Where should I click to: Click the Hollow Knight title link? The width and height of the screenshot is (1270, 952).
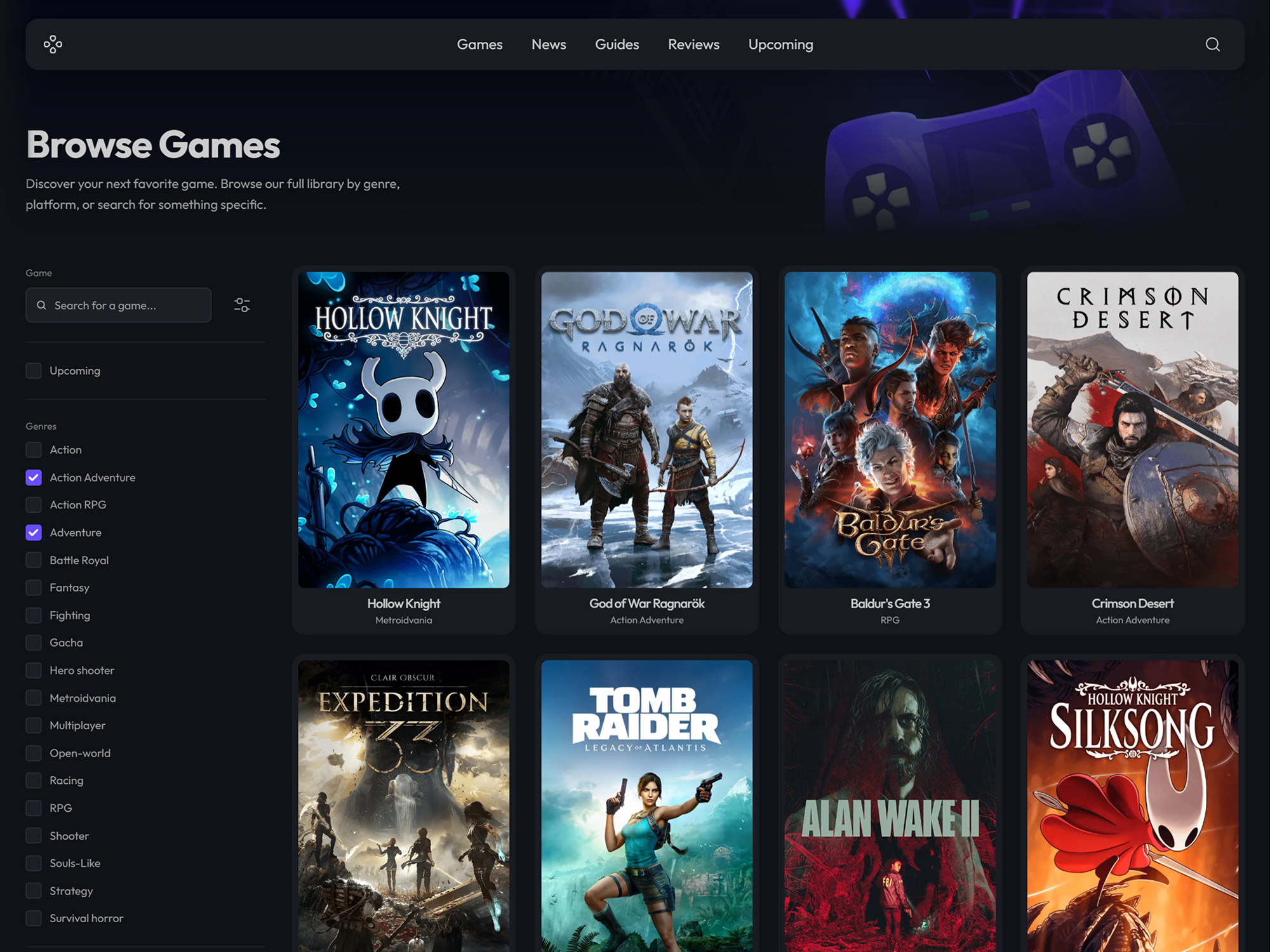(x=404, y=604)
